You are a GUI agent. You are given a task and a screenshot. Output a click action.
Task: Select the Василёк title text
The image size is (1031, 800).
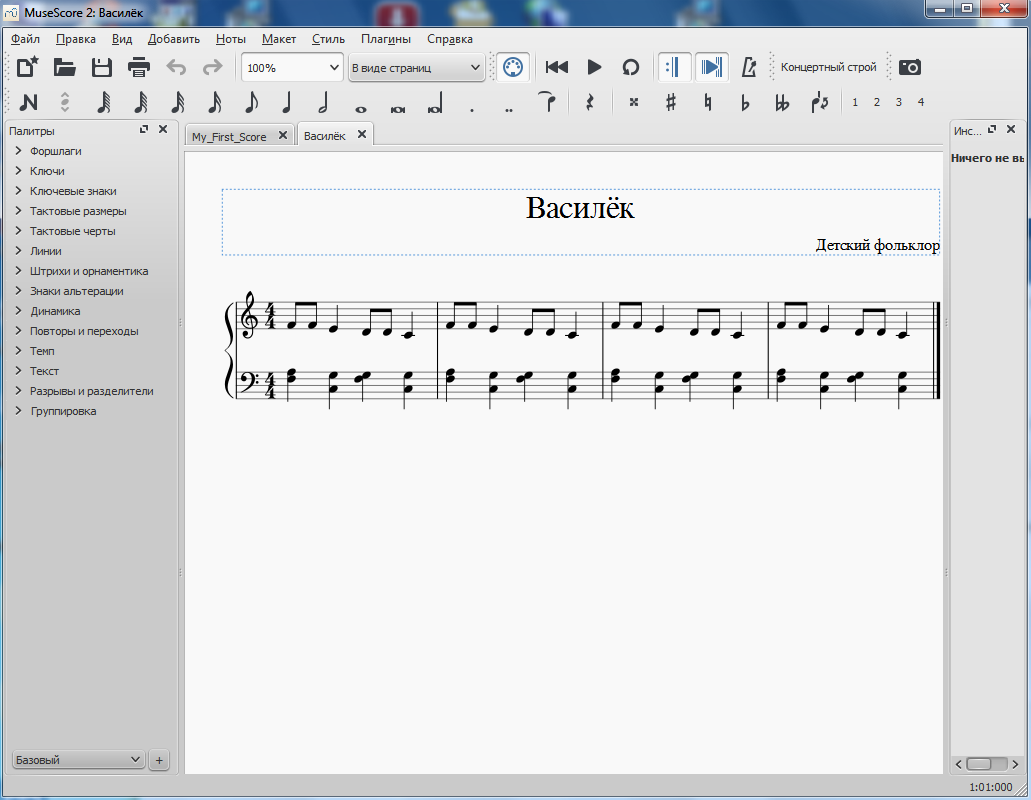[x=580, y=208]
